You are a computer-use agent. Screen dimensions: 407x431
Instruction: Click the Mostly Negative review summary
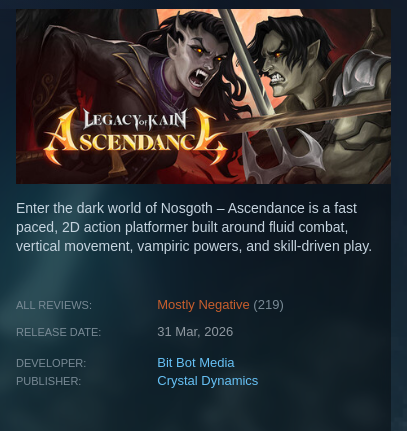click(203, 305)
